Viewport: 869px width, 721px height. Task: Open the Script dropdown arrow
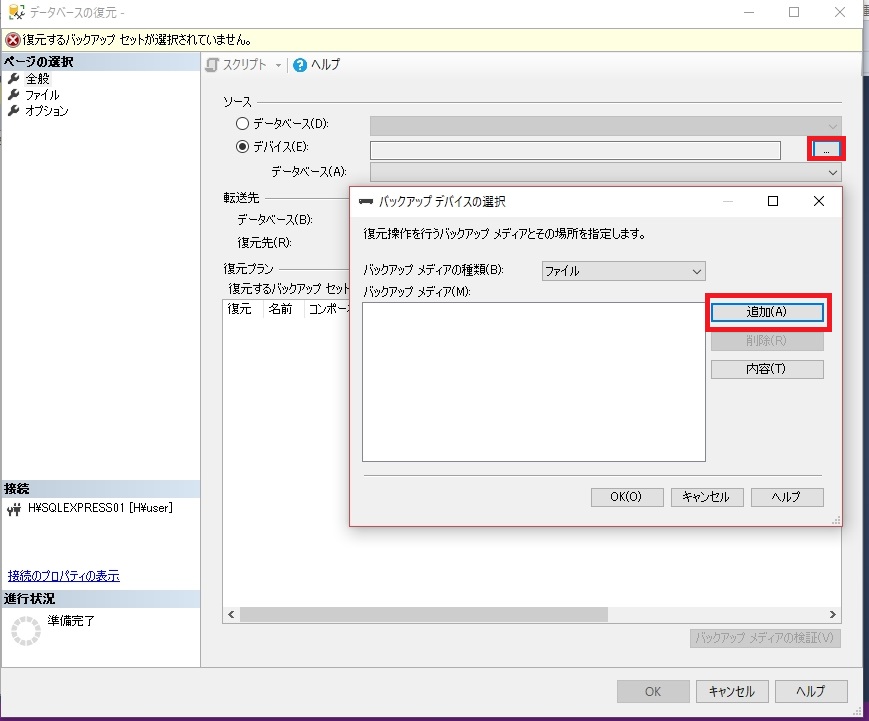(278, 65)
